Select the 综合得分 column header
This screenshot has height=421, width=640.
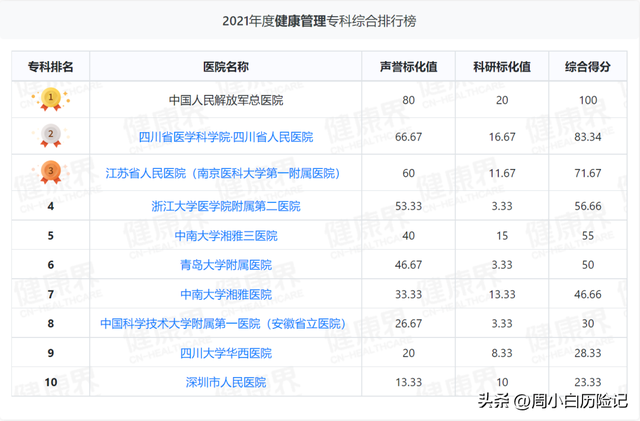(x=588, y=67)
